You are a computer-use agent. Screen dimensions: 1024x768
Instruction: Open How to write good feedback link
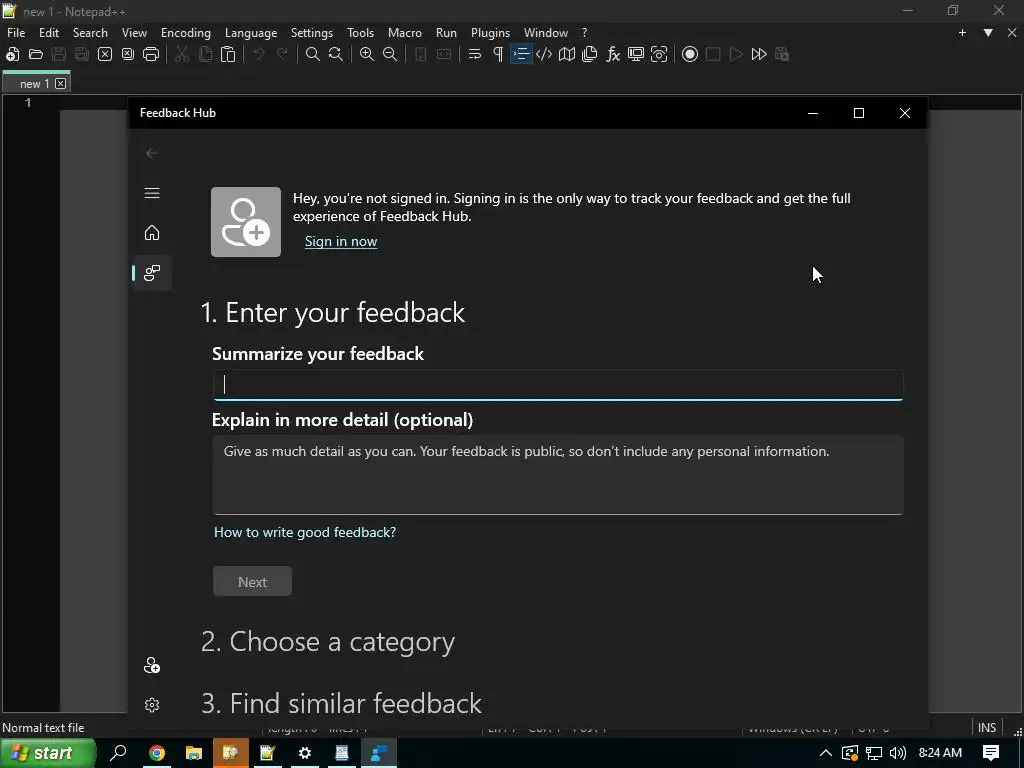click(305, 532)
